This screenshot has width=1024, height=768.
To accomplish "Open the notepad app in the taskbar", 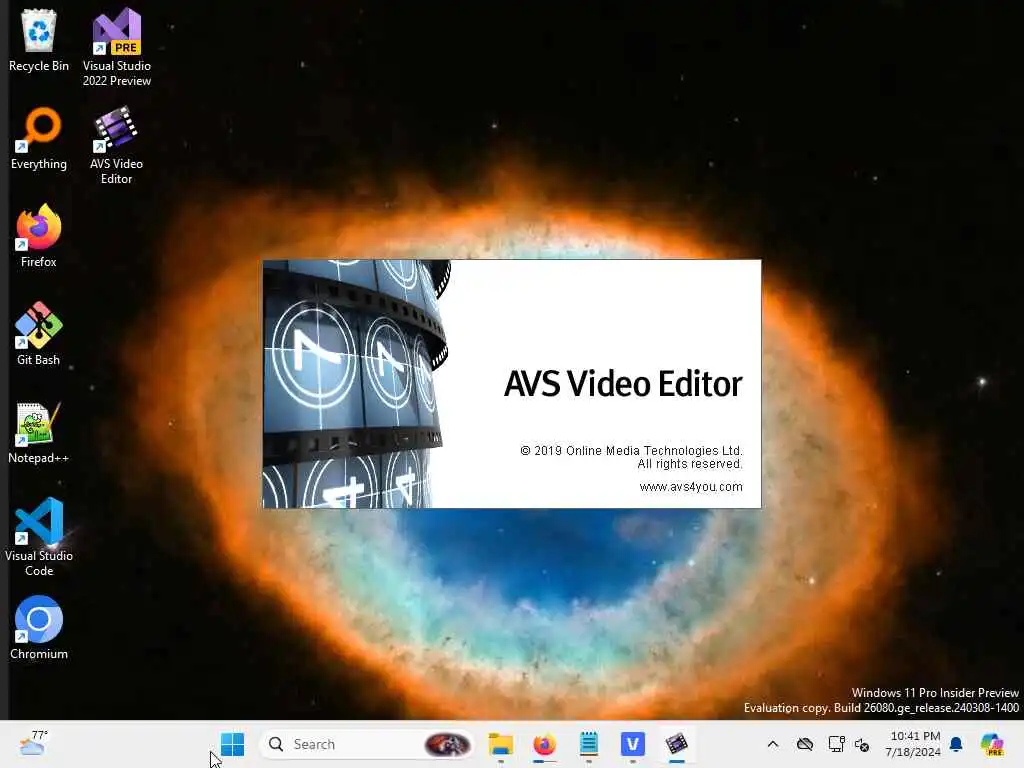I will tap(588, 744).
